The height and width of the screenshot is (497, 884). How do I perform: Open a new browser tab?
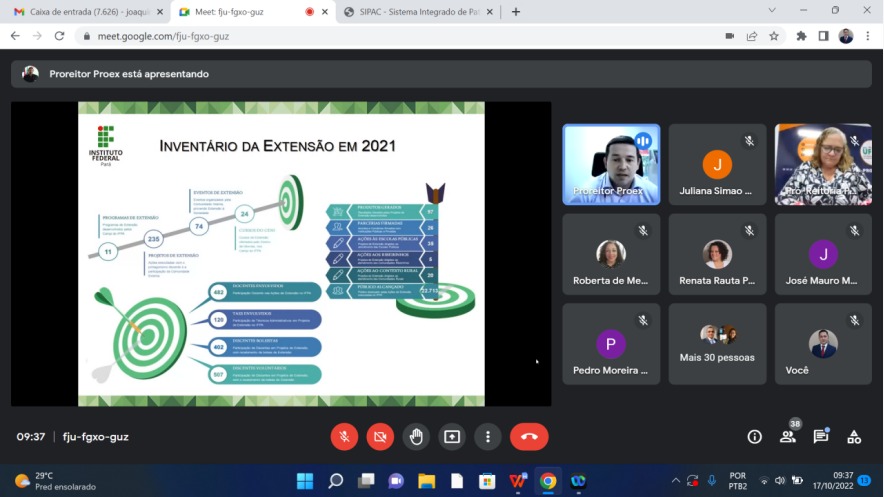coord(516,12)
